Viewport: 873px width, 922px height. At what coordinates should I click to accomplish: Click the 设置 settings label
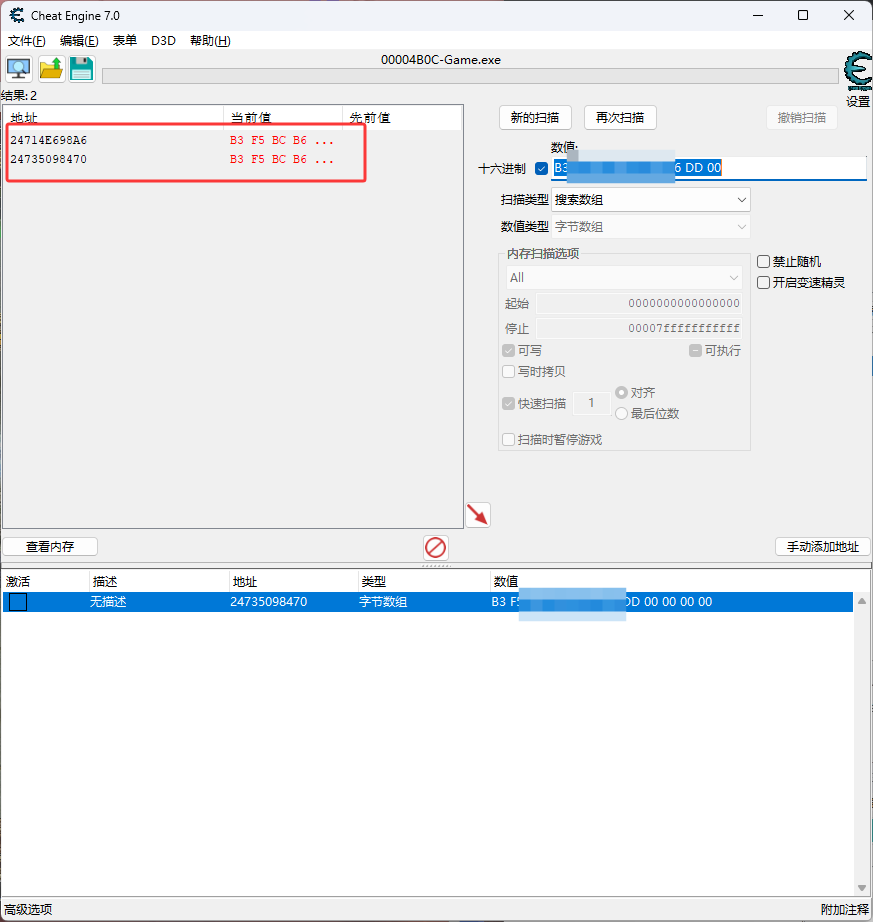858,101
